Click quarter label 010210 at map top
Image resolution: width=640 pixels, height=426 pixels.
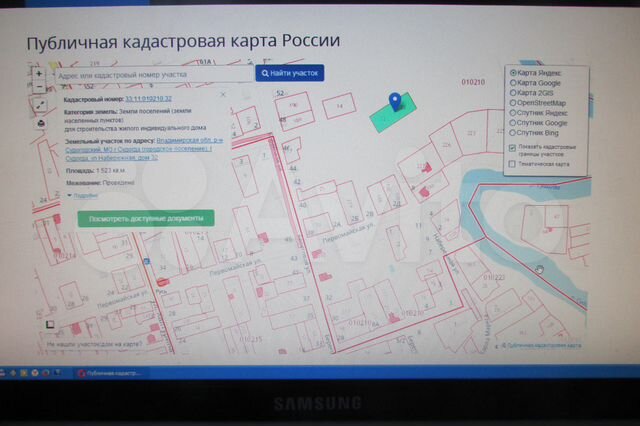pyautogui.click(x=473, y=82)
